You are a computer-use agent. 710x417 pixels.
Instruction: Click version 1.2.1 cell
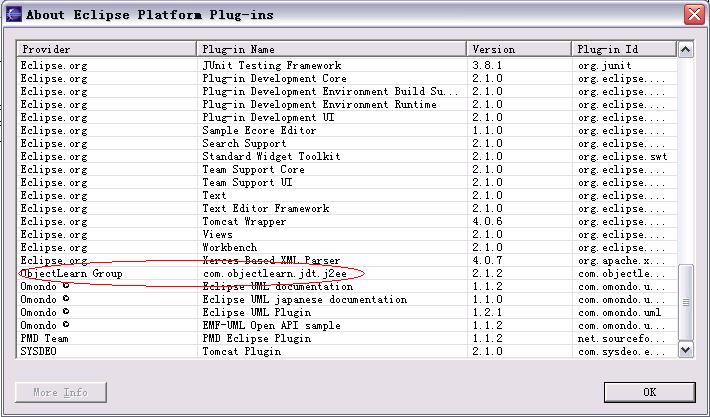pyautogui.click(x=488, y=312)
